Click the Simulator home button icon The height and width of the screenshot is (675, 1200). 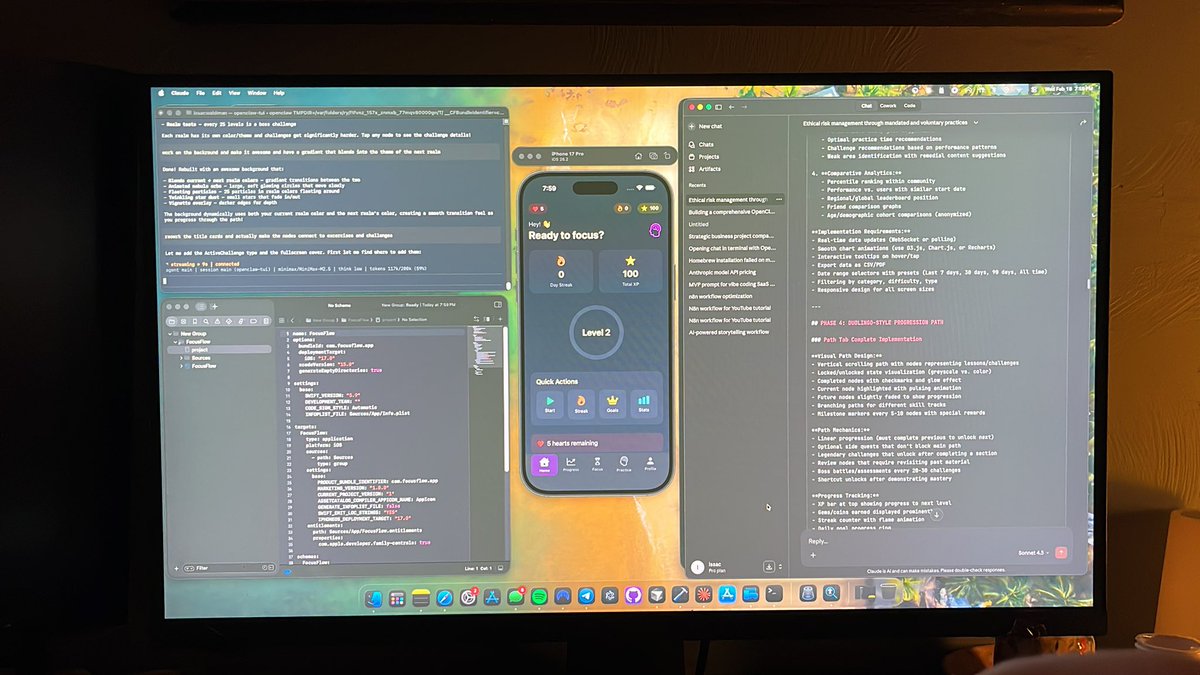coord(636,155)
